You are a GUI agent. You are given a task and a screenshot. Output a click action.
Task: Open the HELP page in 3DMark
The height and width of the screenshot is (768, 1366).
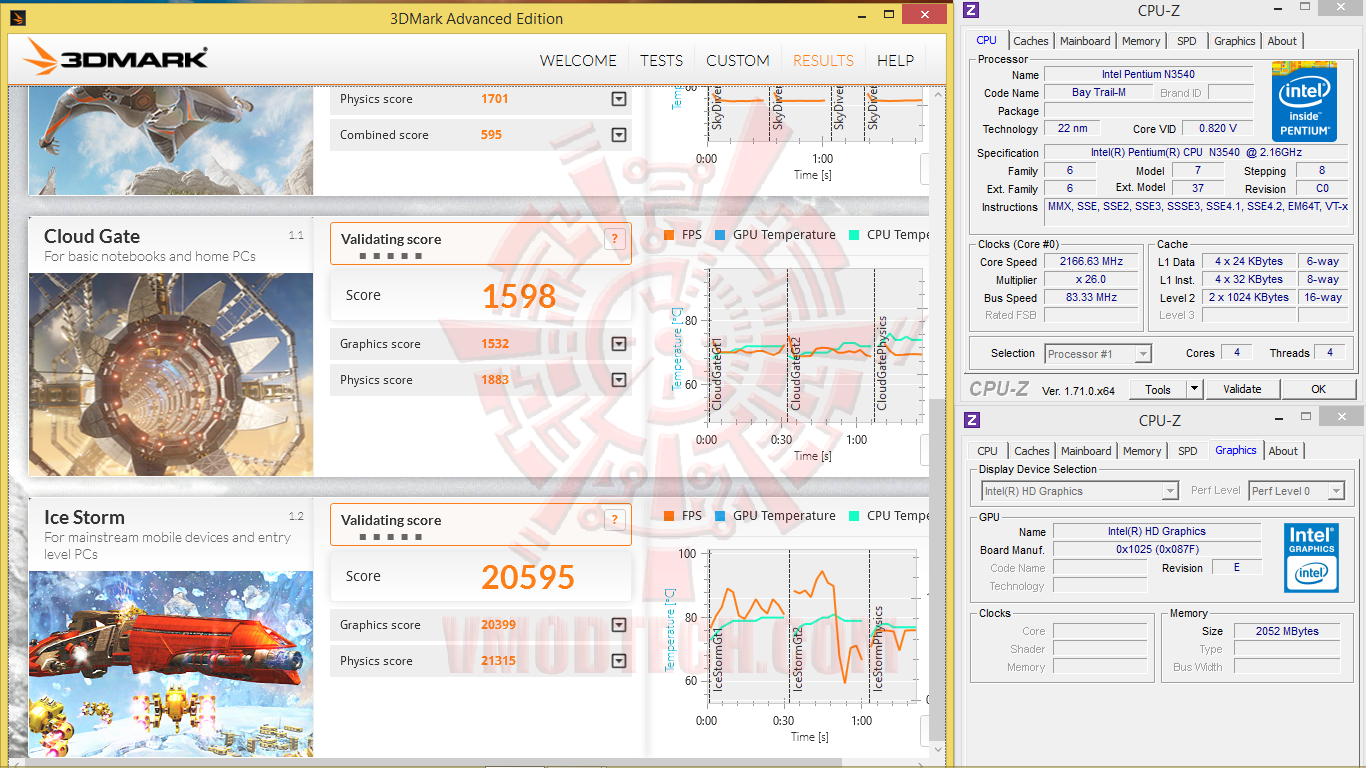pos(895,60)
